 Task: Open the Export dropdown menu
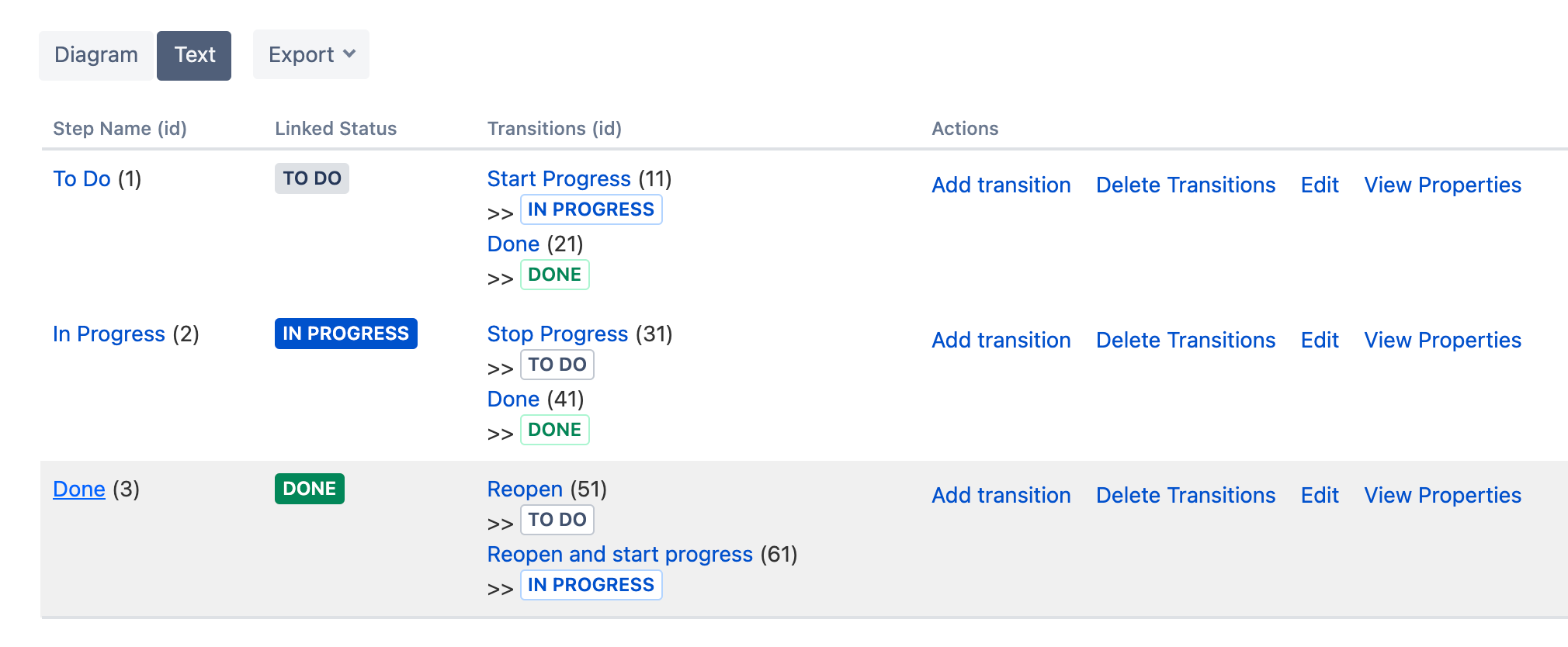pyautogui.click(x=310, y=55)
